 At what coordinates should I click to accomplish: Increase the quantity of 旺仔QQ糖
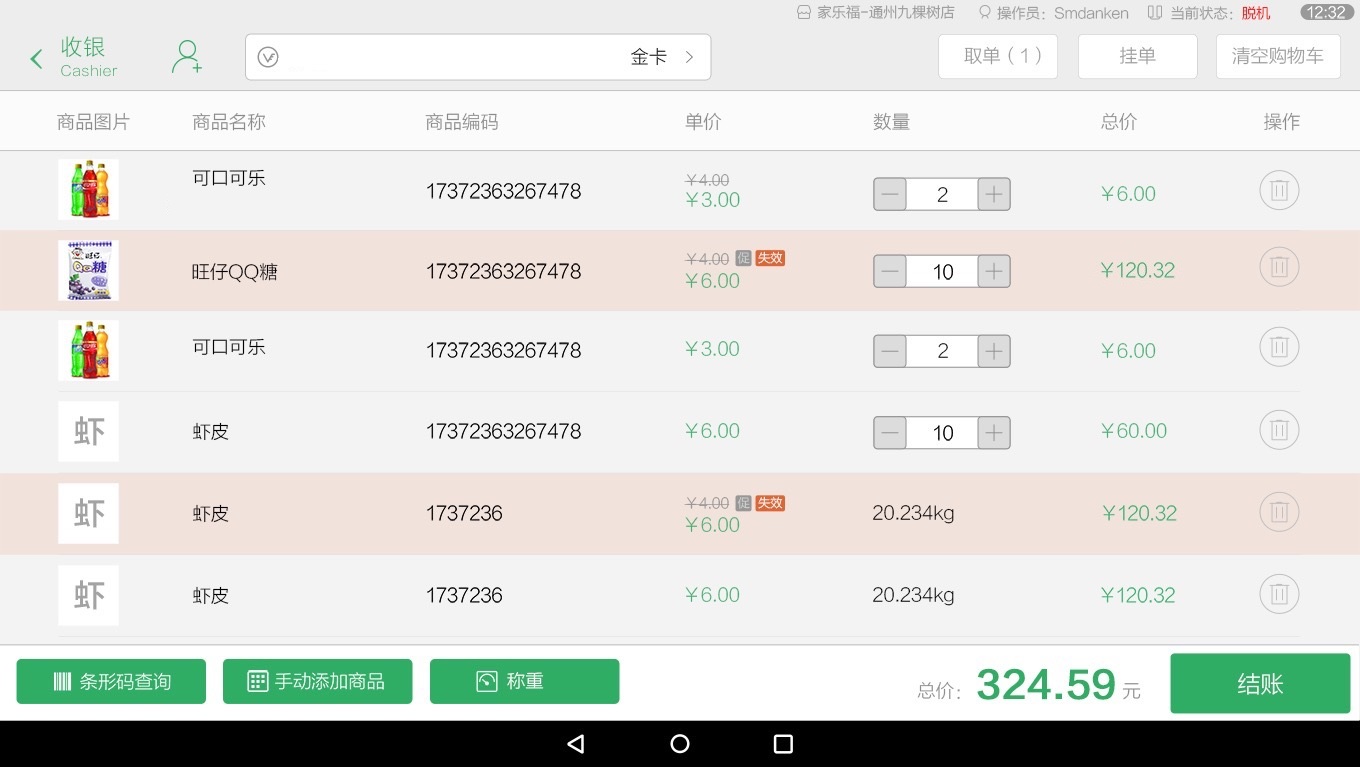993,271
